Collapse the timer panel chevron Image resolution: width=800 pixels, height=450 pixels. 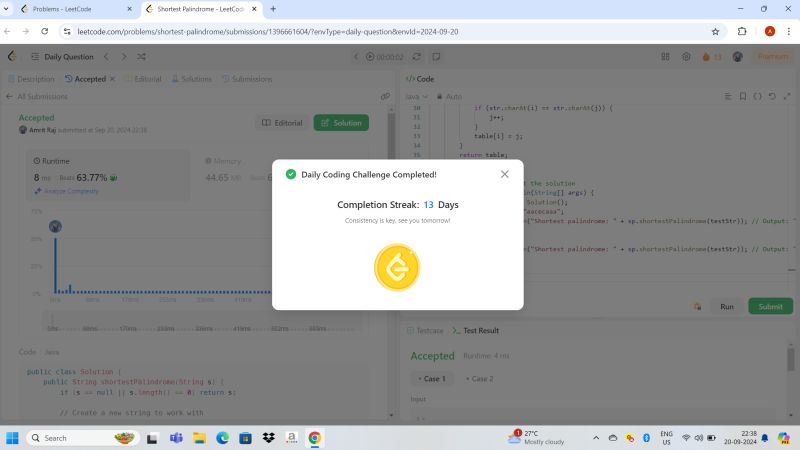[x=356, y=57]
